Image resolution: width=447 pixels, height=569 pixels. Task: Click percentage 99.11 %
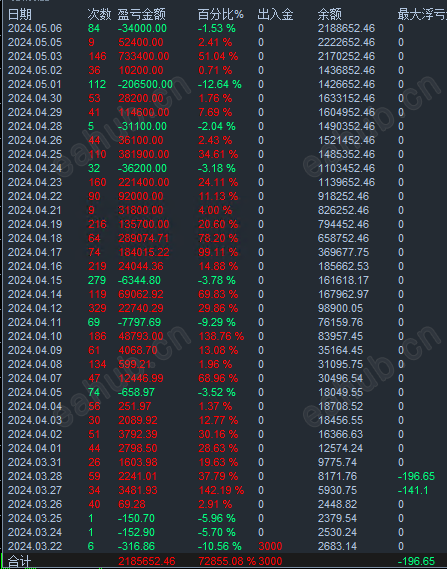tap(218, 252)
